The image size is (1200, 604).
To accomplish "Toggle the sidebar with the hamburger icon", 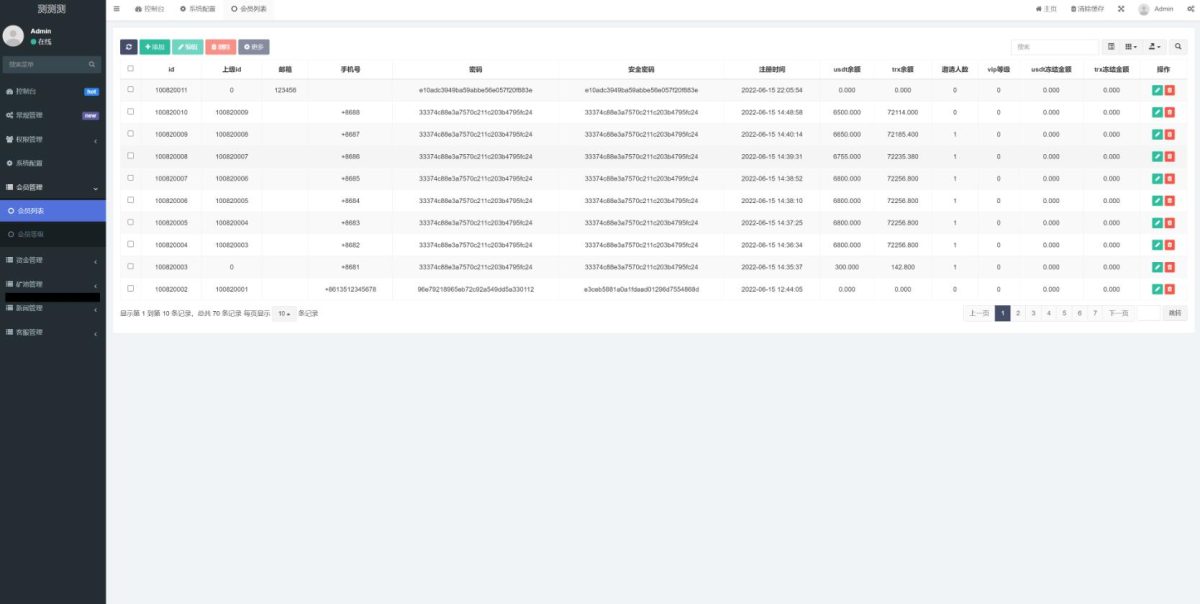I will [x=117, y=9].
